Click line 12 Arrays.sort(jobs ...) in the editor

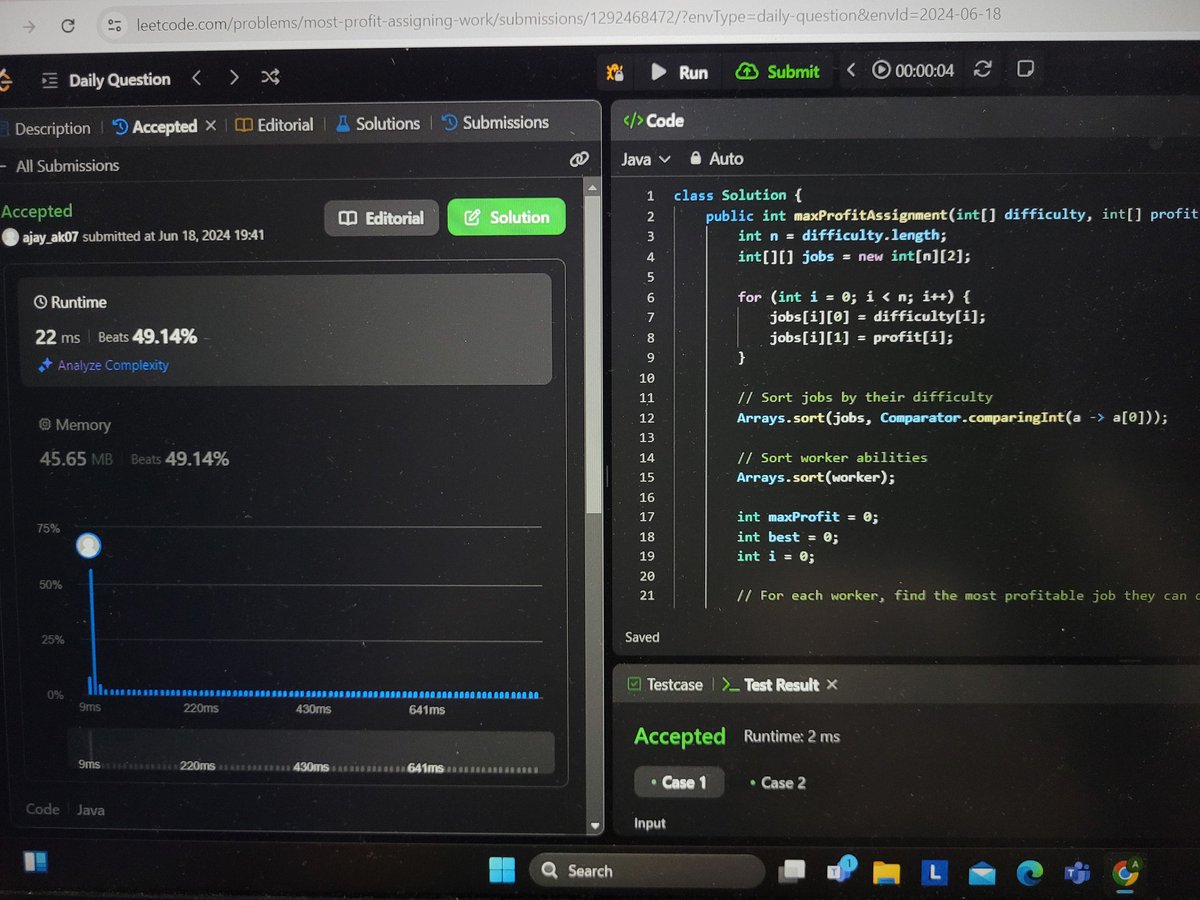[952, 417]
